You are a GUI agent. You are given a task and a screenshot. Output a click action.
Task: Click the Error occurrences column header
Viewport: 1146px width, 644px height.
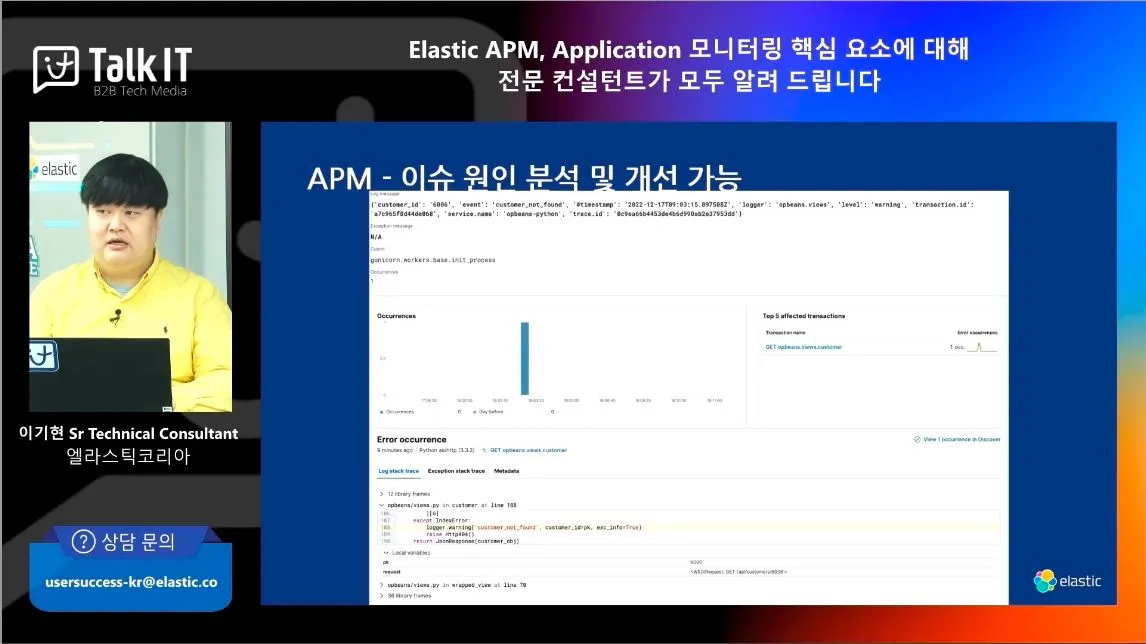point(977,333)
